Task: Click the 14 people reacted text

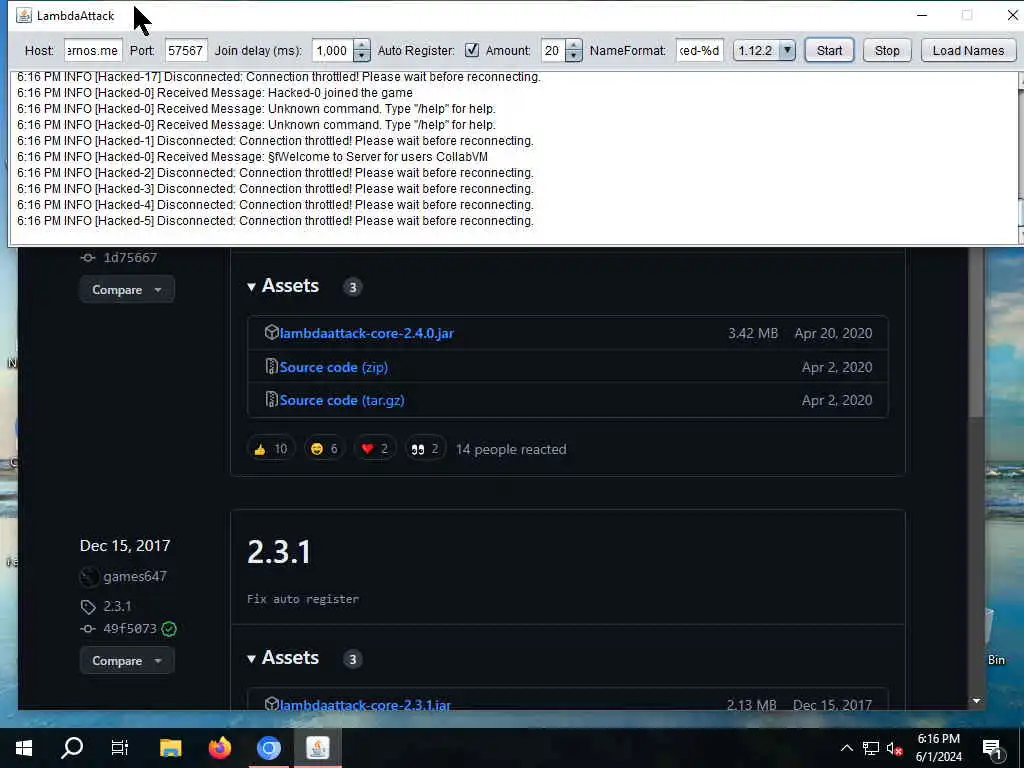Action: pyautogui.click(x=511, y=449)
